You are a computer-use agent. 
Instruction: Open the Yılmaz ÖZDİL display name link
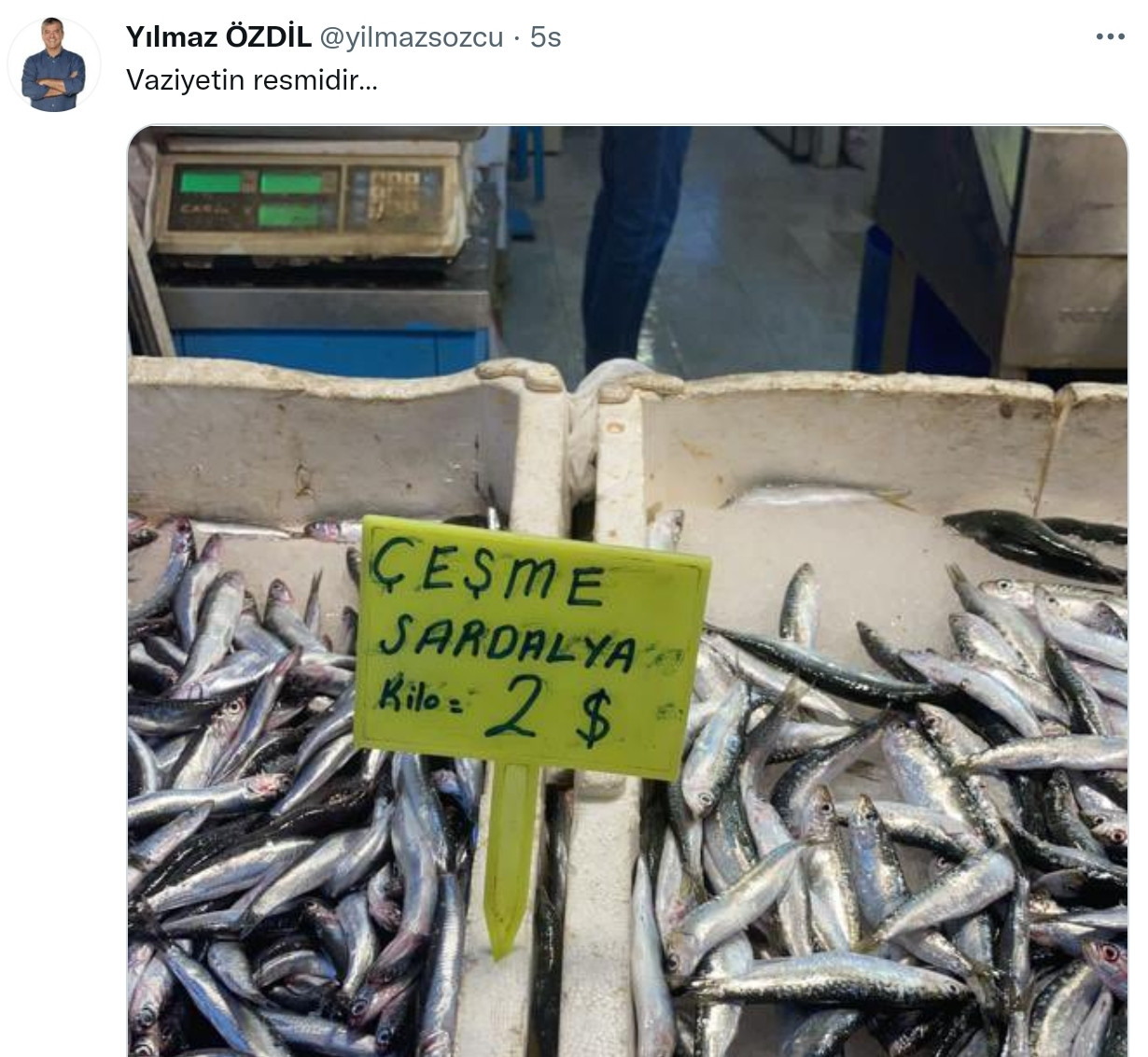coord(218,37)
